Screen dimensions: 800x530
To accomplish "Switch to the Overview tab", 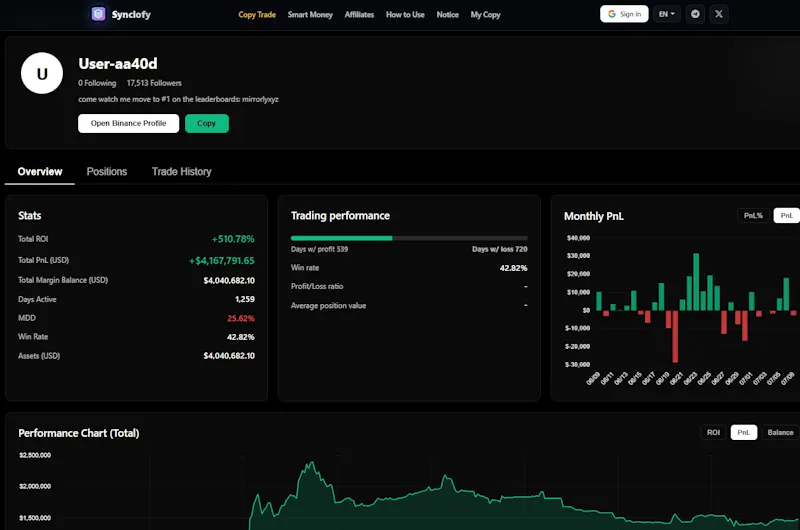I will tap(40, 172).
